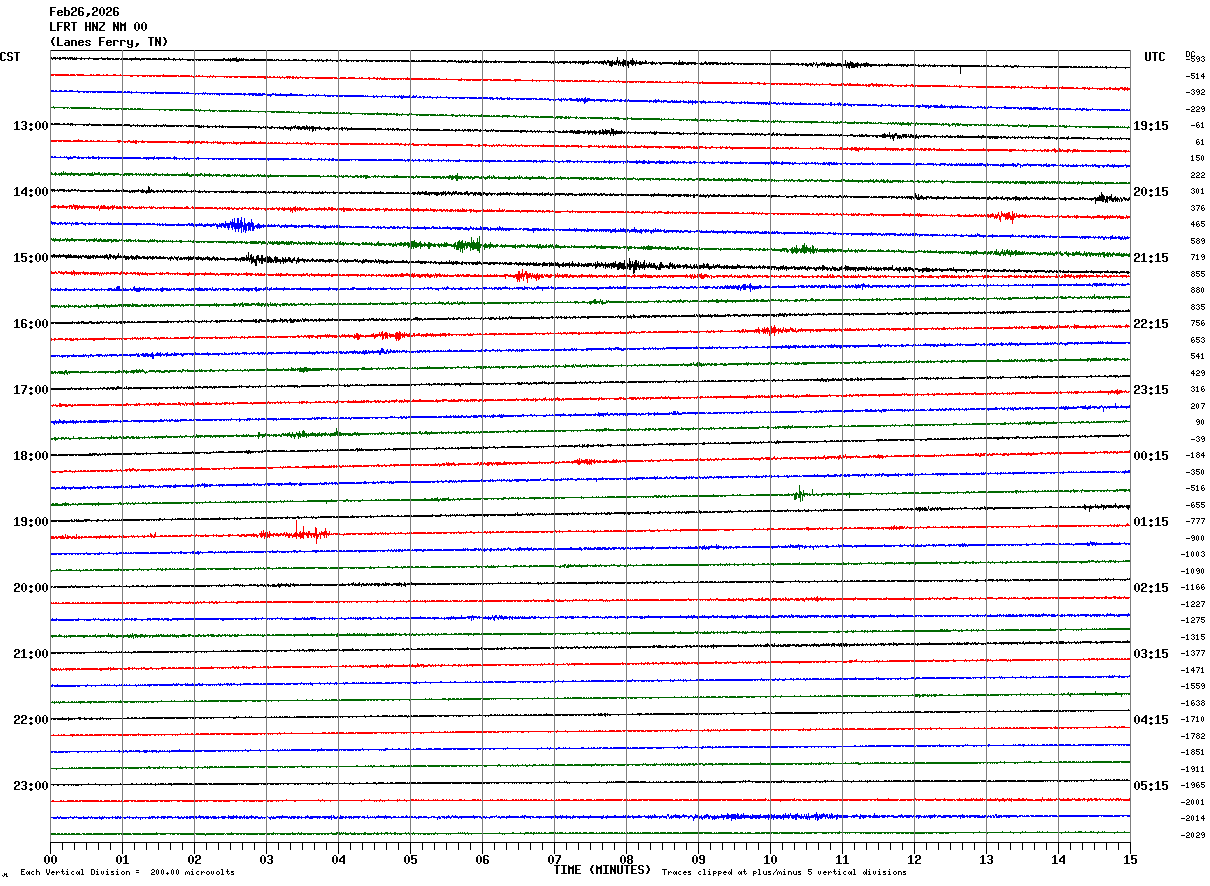Click the 01:15 UTC time label
Image resolution: width=1210 pixels, height=886 pixels.
pyautogui.click(x=1150, y=522)
